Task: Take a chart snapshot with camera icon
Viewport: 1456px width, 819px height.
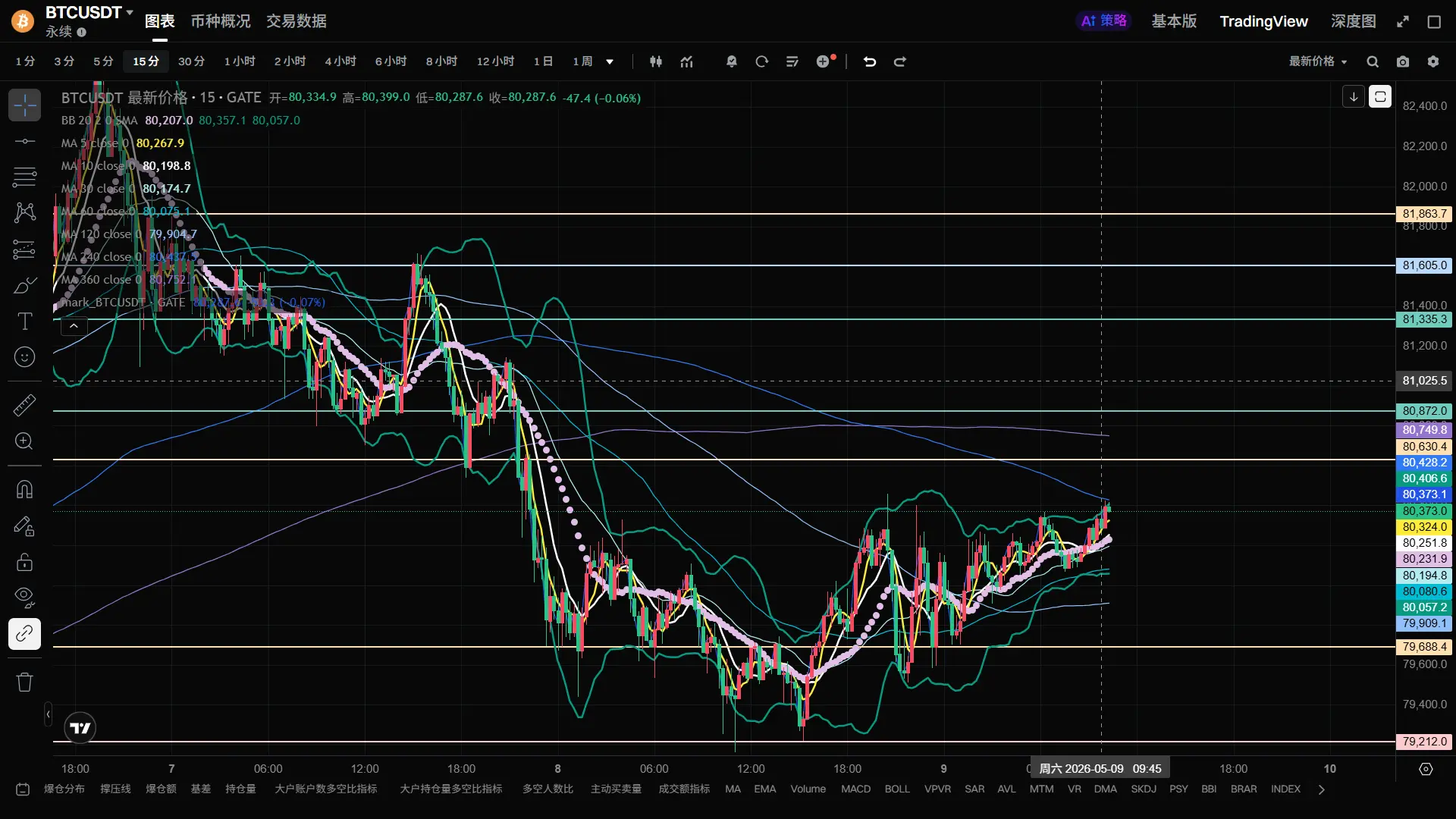Action: [1403, 61]
